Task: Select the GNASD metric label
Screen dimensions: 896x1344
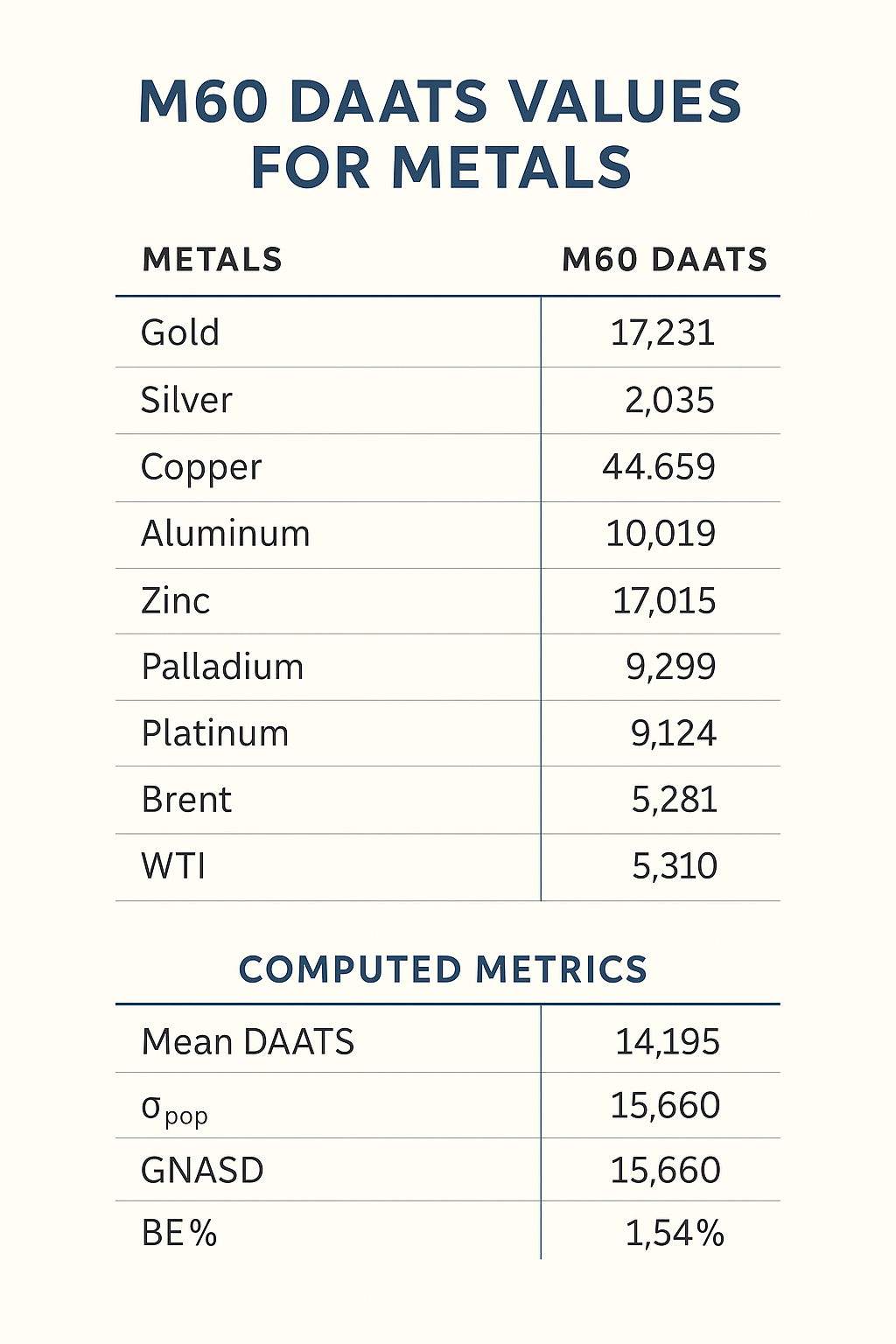Action: (202, 1171)
